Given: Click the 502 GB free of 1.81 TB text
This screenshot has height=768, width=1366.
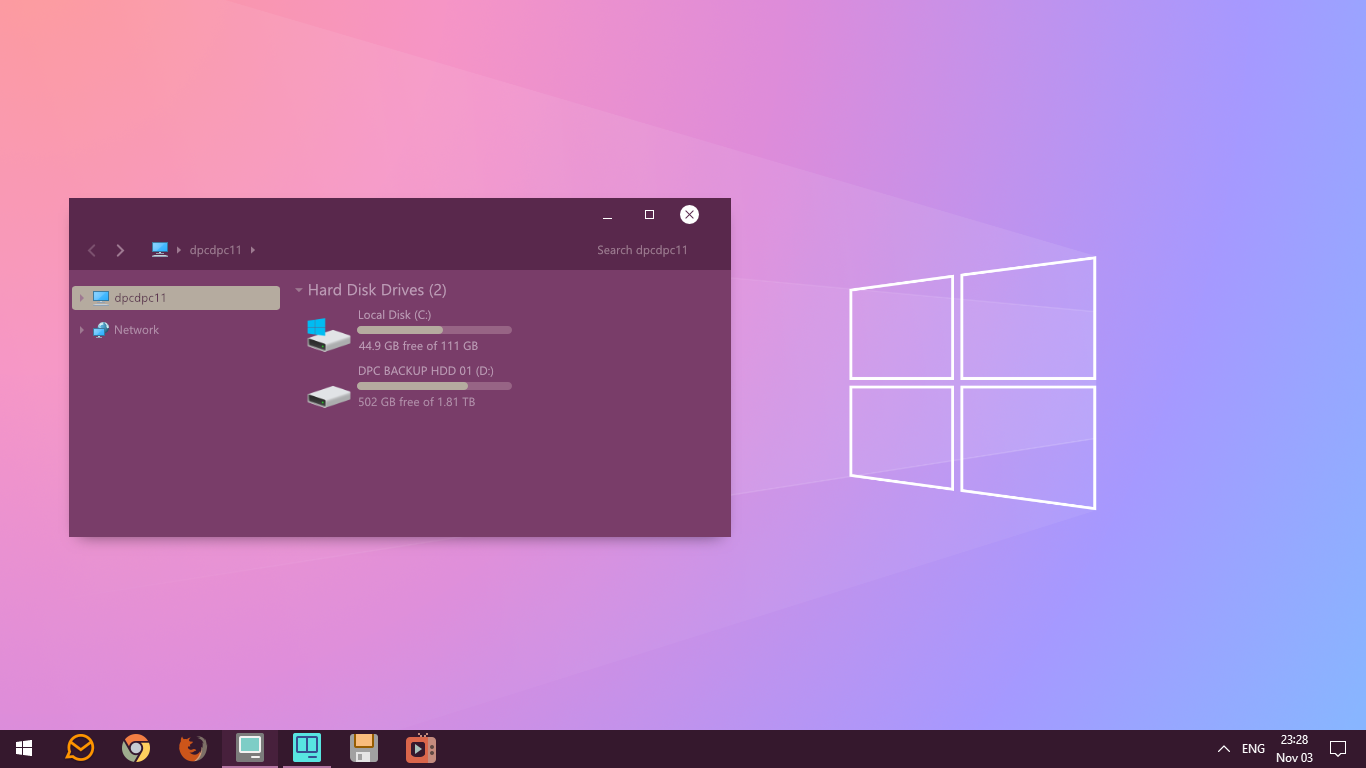Looking at the screenshot, I should coord(417,402).
